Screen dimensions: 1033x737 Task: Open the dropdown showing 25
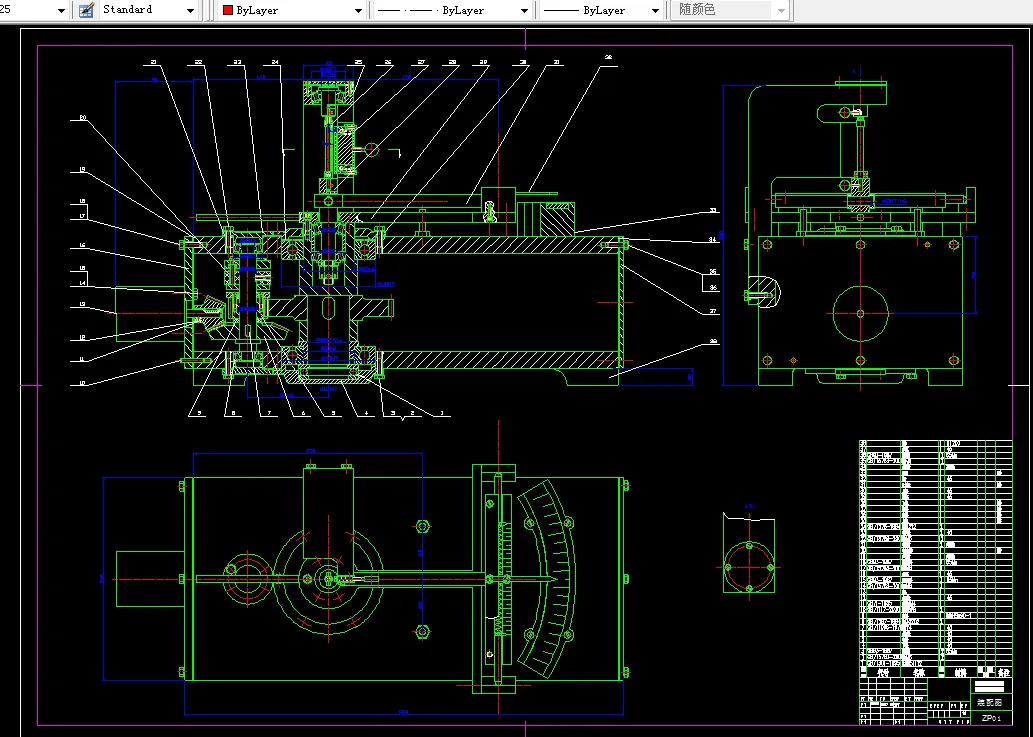(x=34, y=11)
